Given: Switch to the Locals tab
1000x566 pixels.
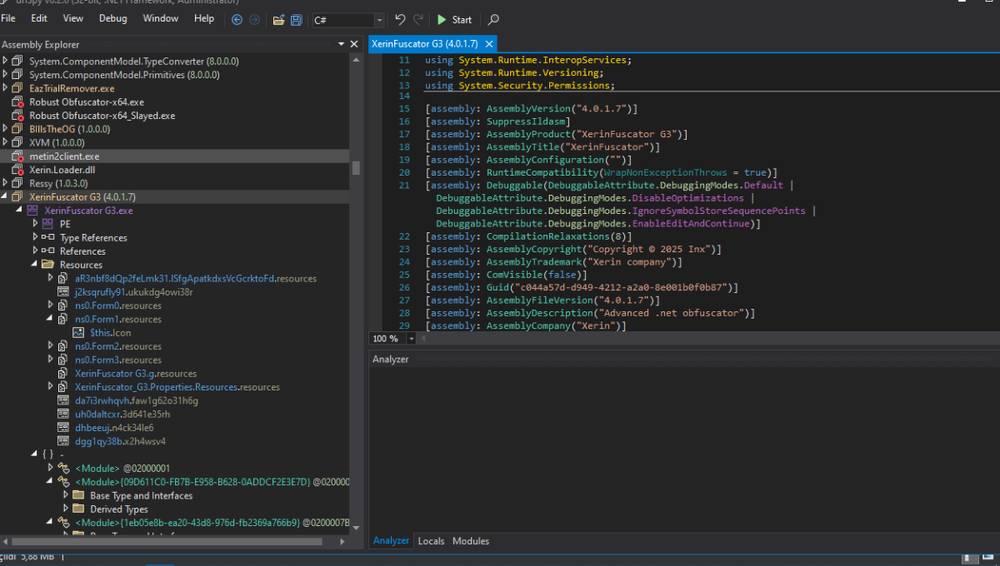Looking at the screenshot, I should (431, 541).
